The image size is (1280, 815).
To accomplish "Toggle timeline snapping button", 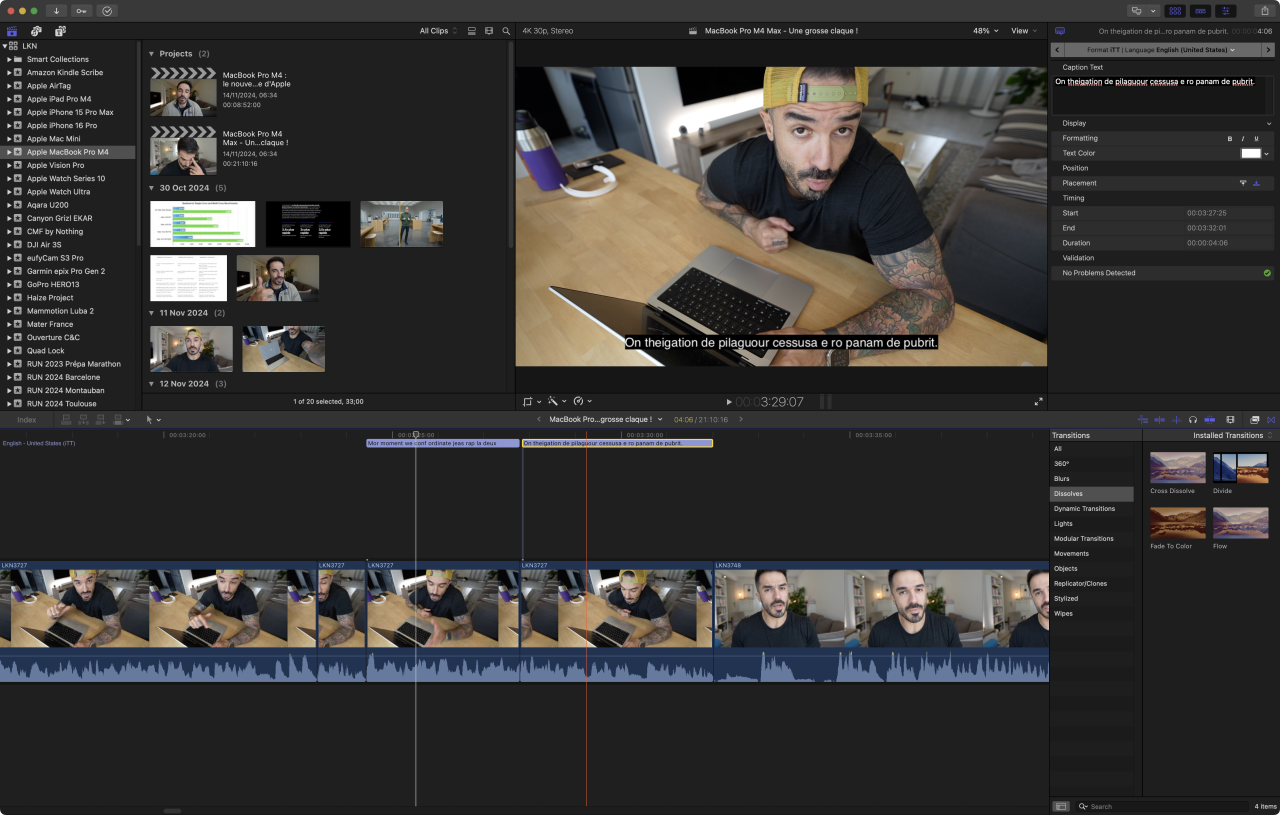I will point(1209,419).
